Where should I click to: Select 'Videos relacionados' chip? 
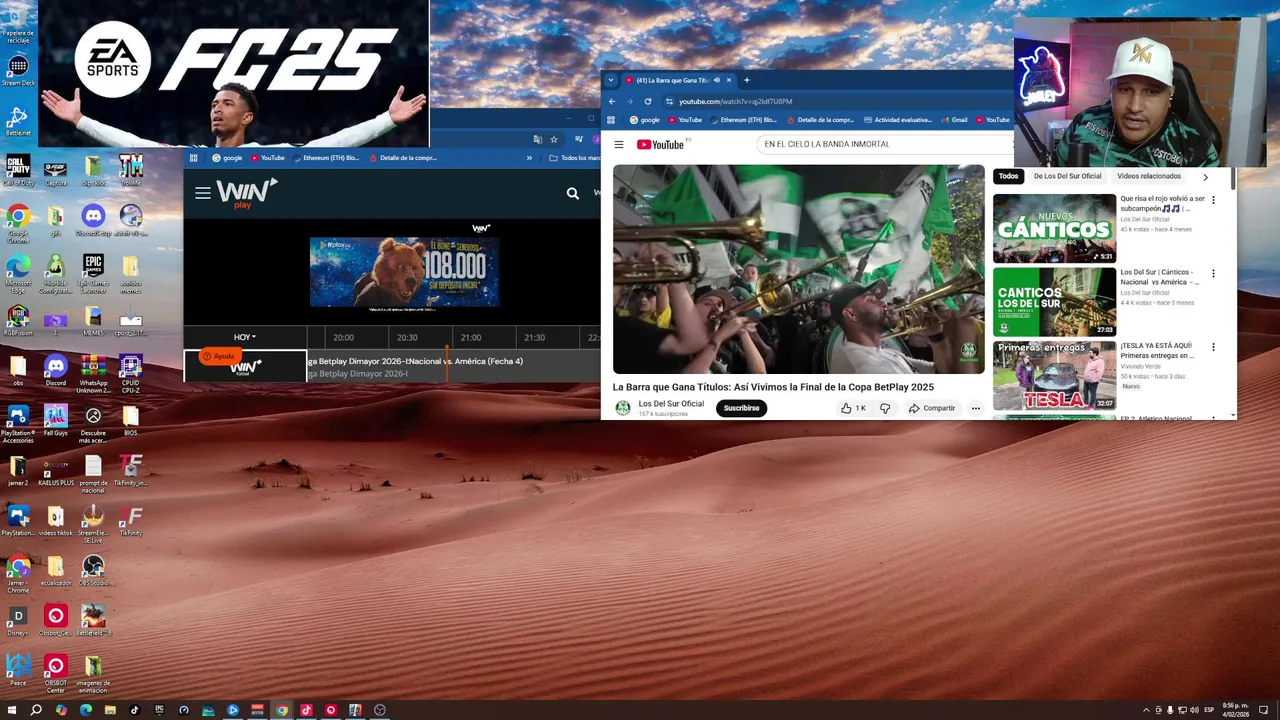pos(1149,176)
